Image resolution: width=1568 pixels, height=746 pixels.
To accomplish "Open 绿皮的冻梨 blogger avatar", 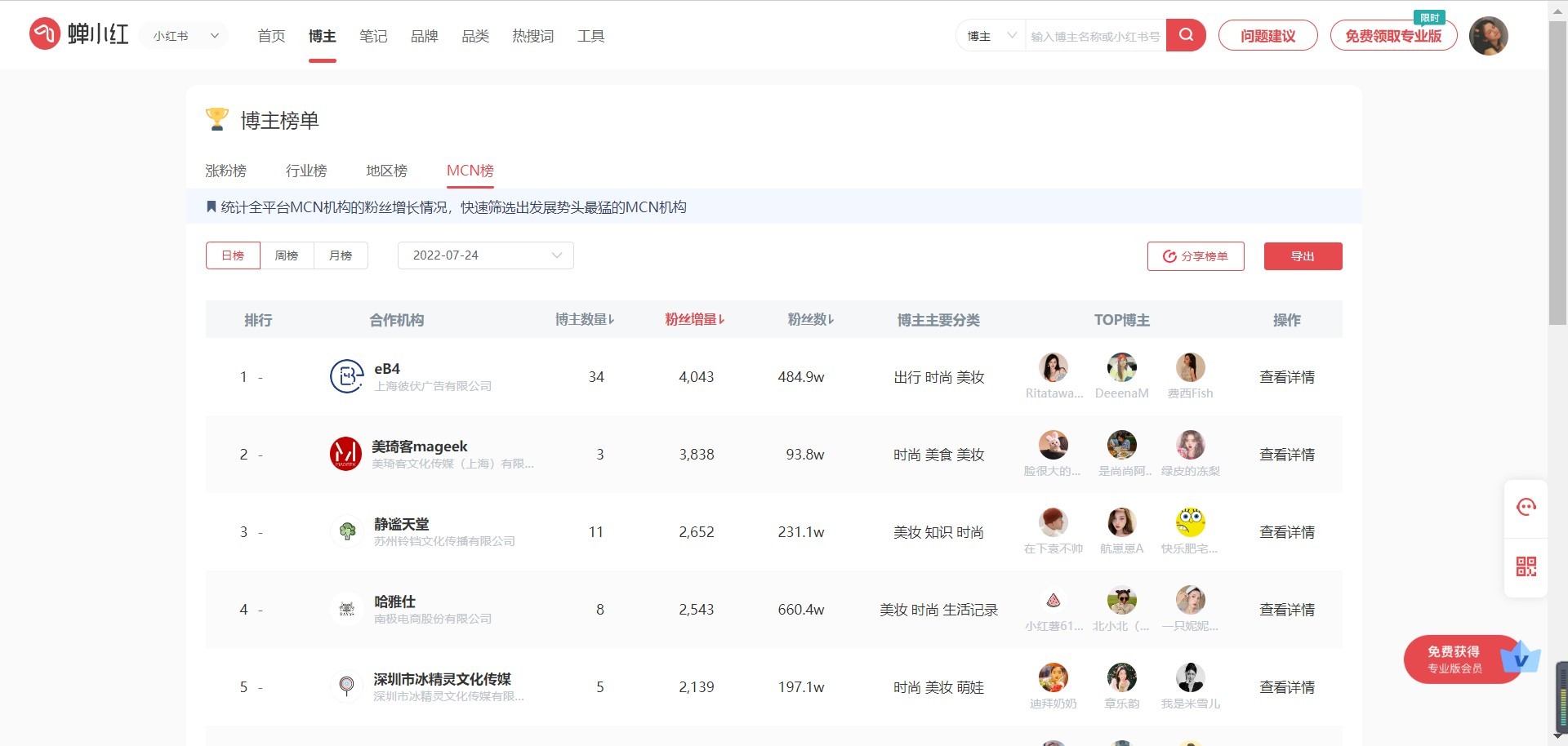I will (x=1191, y=445).
